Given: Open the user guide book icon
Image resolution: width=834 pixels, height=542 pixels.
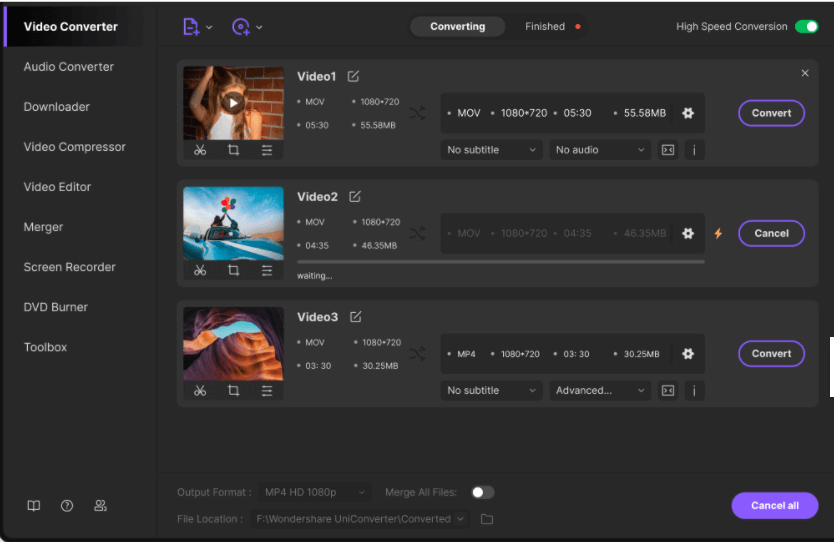Looking at the screenshot, I should click(34, 506).
